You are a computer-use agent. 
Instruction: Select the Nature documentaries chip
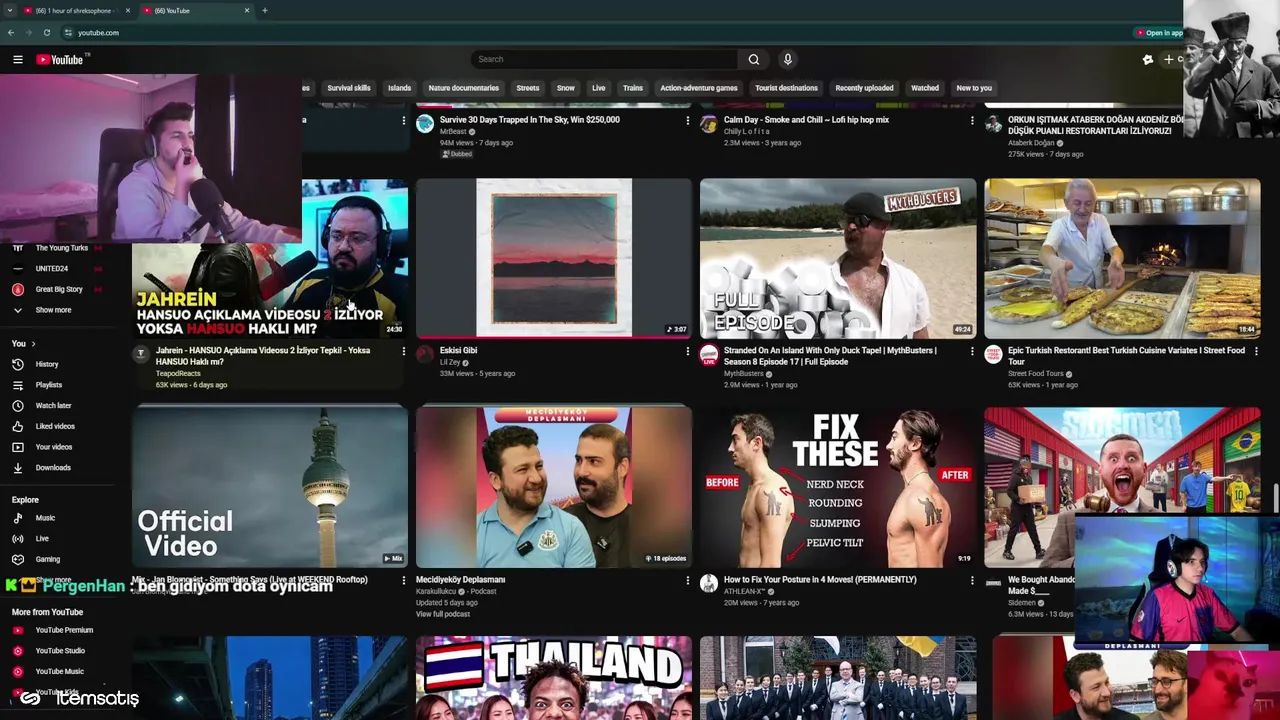(x=463, y=88)
